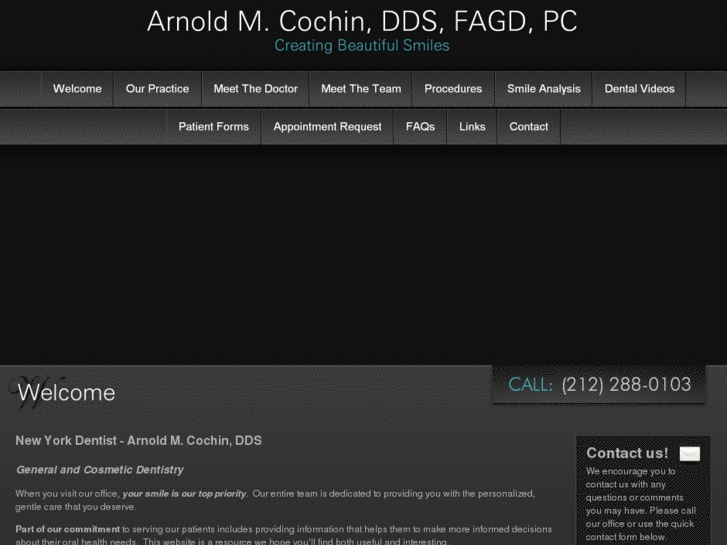Open the Welcome menu item
Screen dimensions: 727x545
[77, 89]
